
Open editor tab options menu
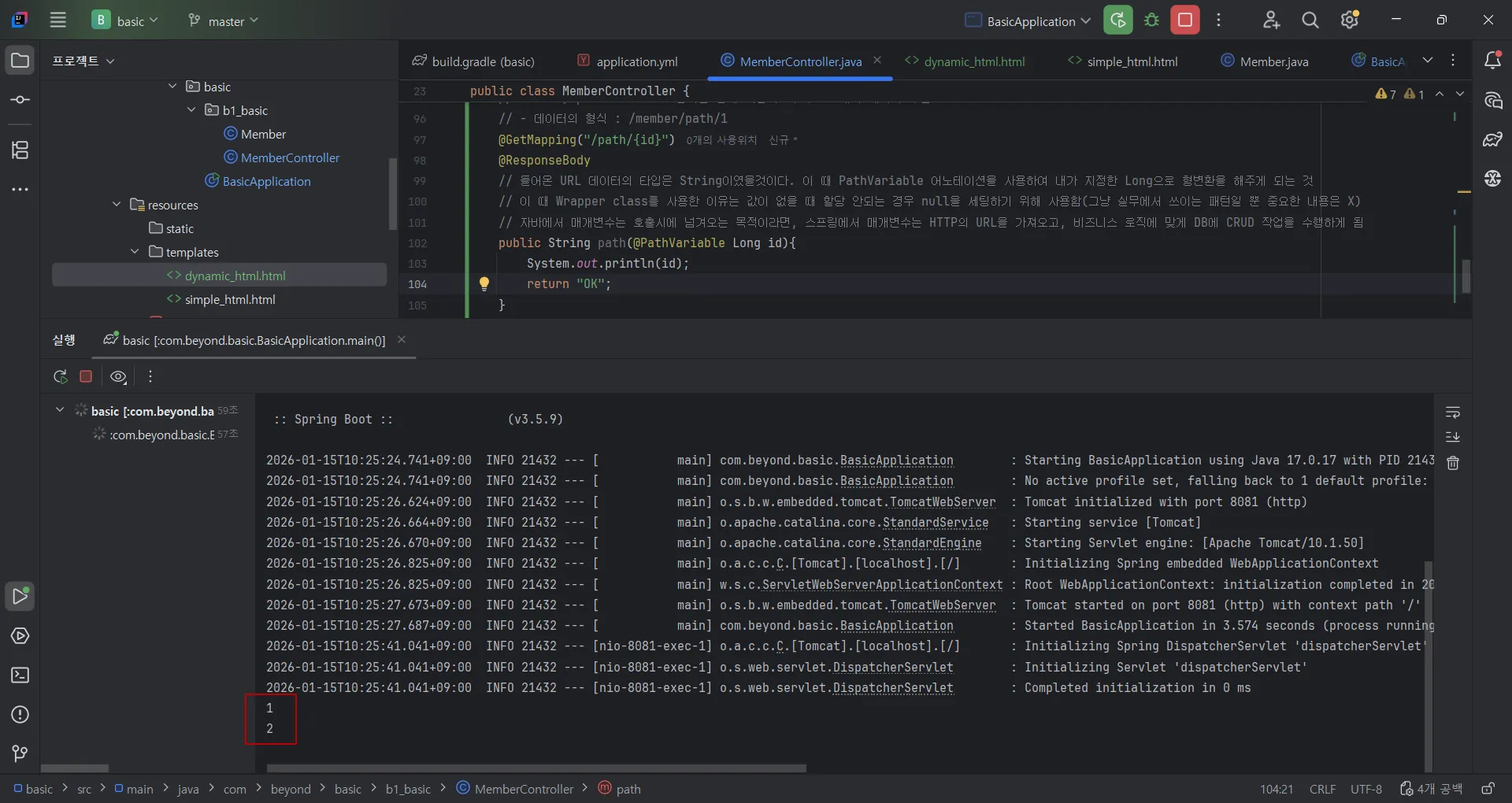(1454, 61)
